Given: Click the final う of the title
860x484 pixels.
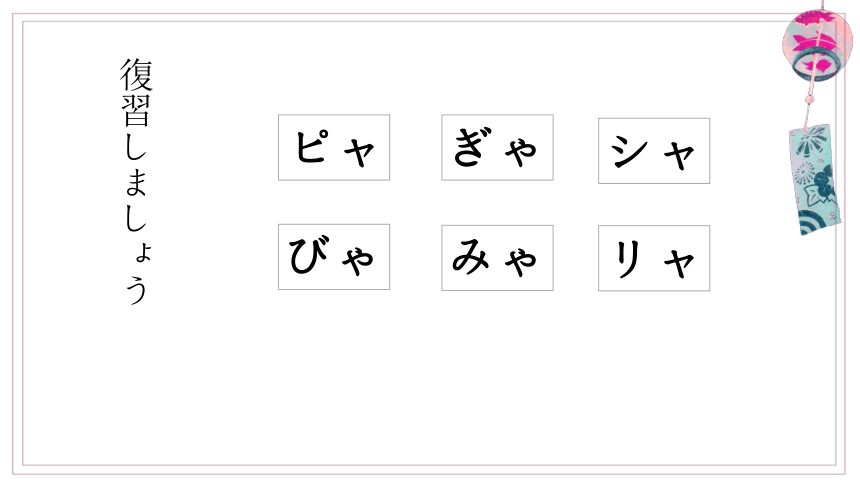Looking at the screenshot, I should pyautogui.click(x=137, y=289).
